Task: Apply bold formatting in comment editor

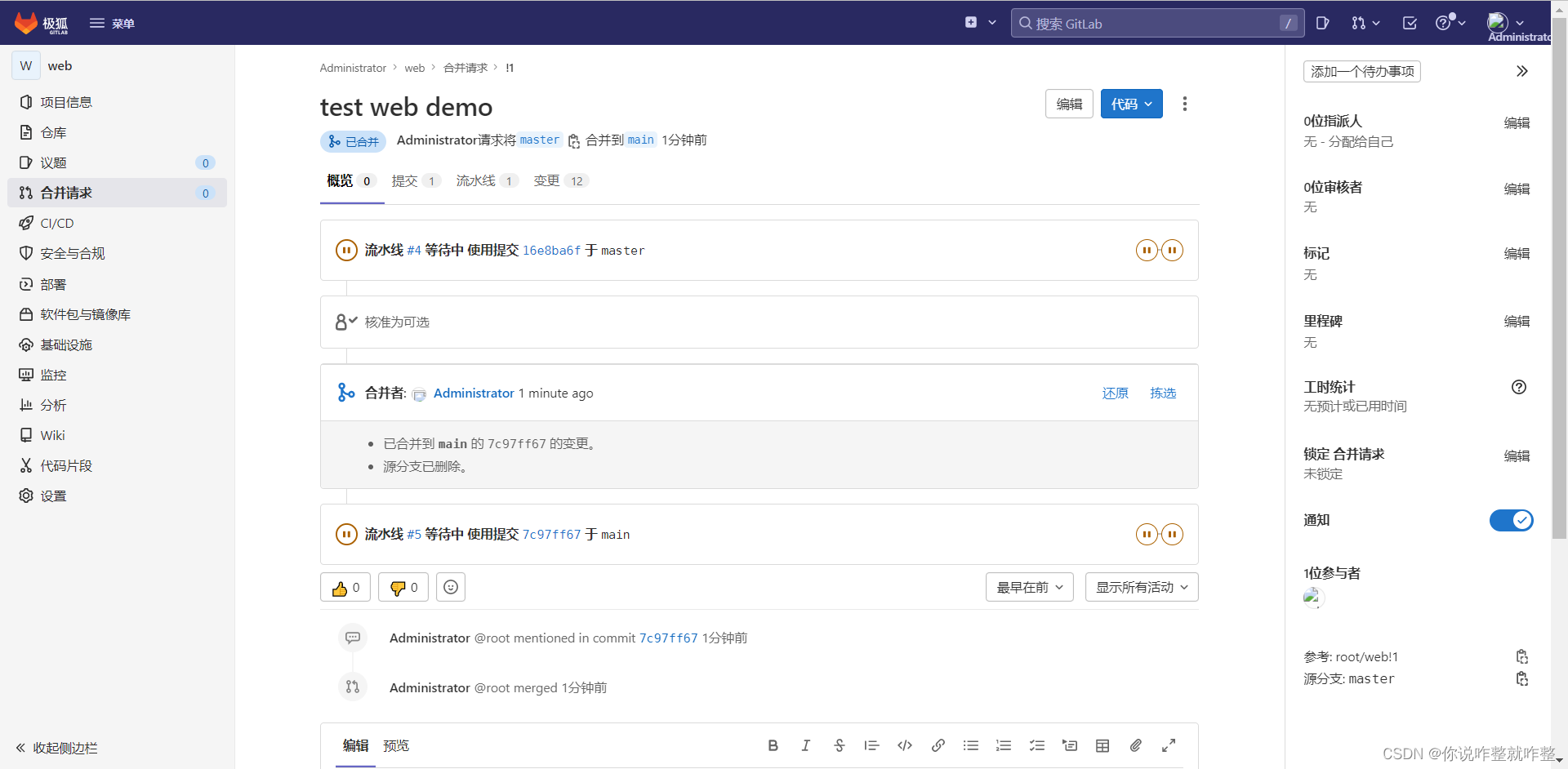Action: tap(773, 746)
